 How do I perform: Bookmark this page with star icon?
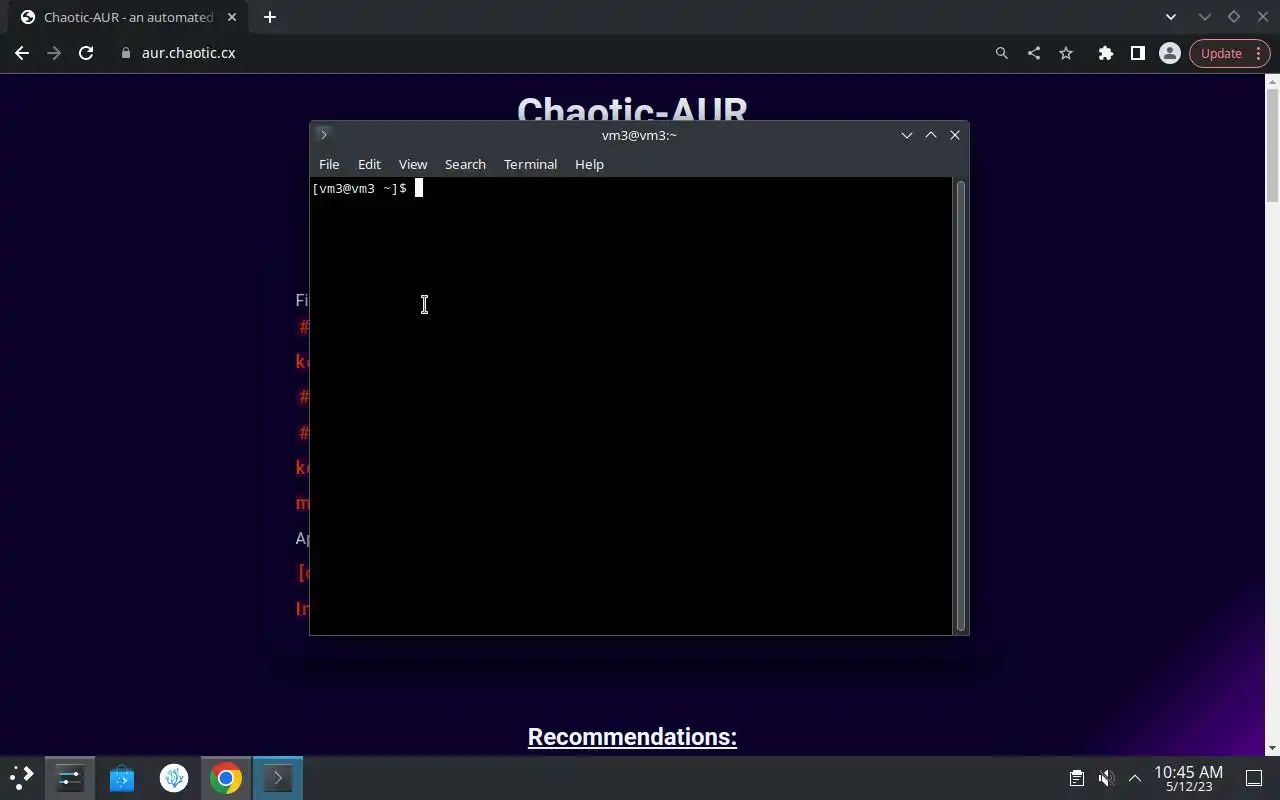[1066, 53]
